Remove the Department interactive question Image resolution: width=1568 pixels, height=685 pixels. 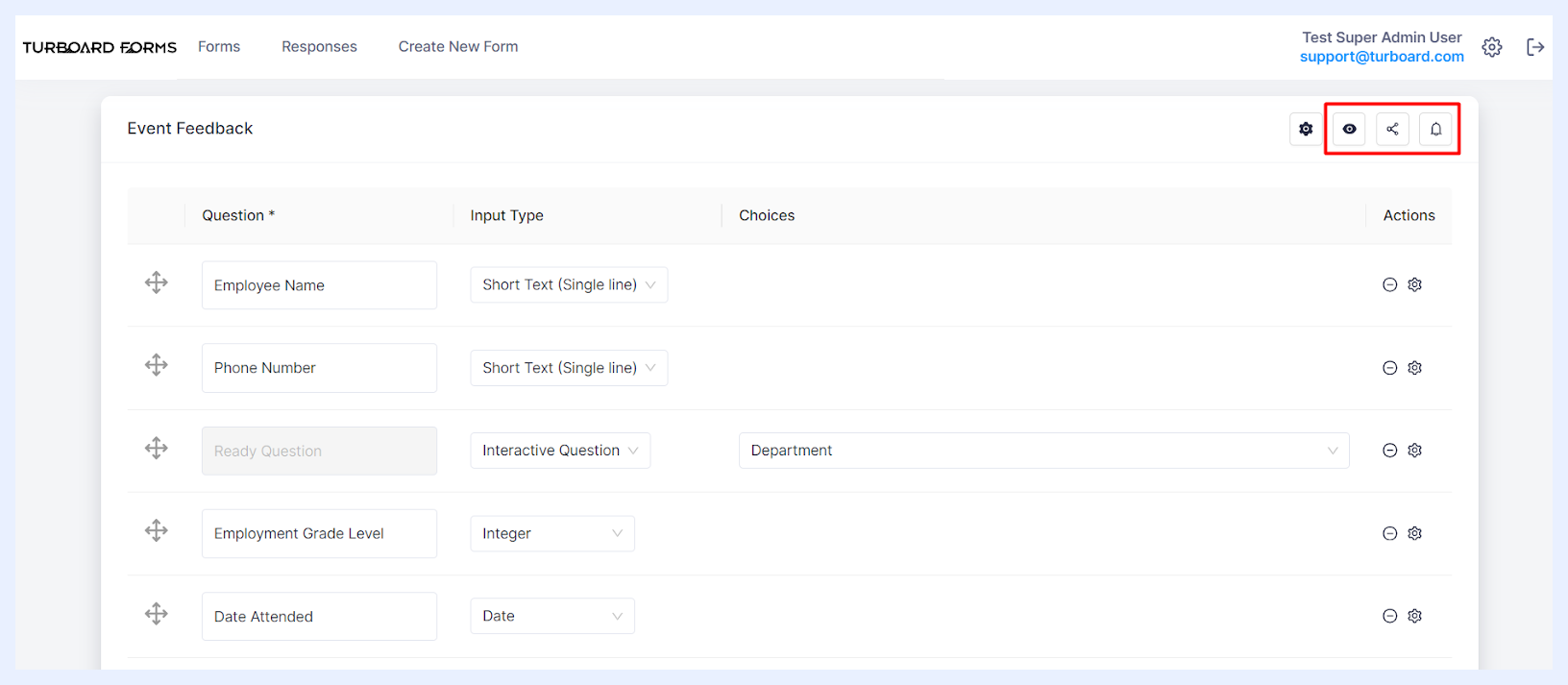(1389, 451)
